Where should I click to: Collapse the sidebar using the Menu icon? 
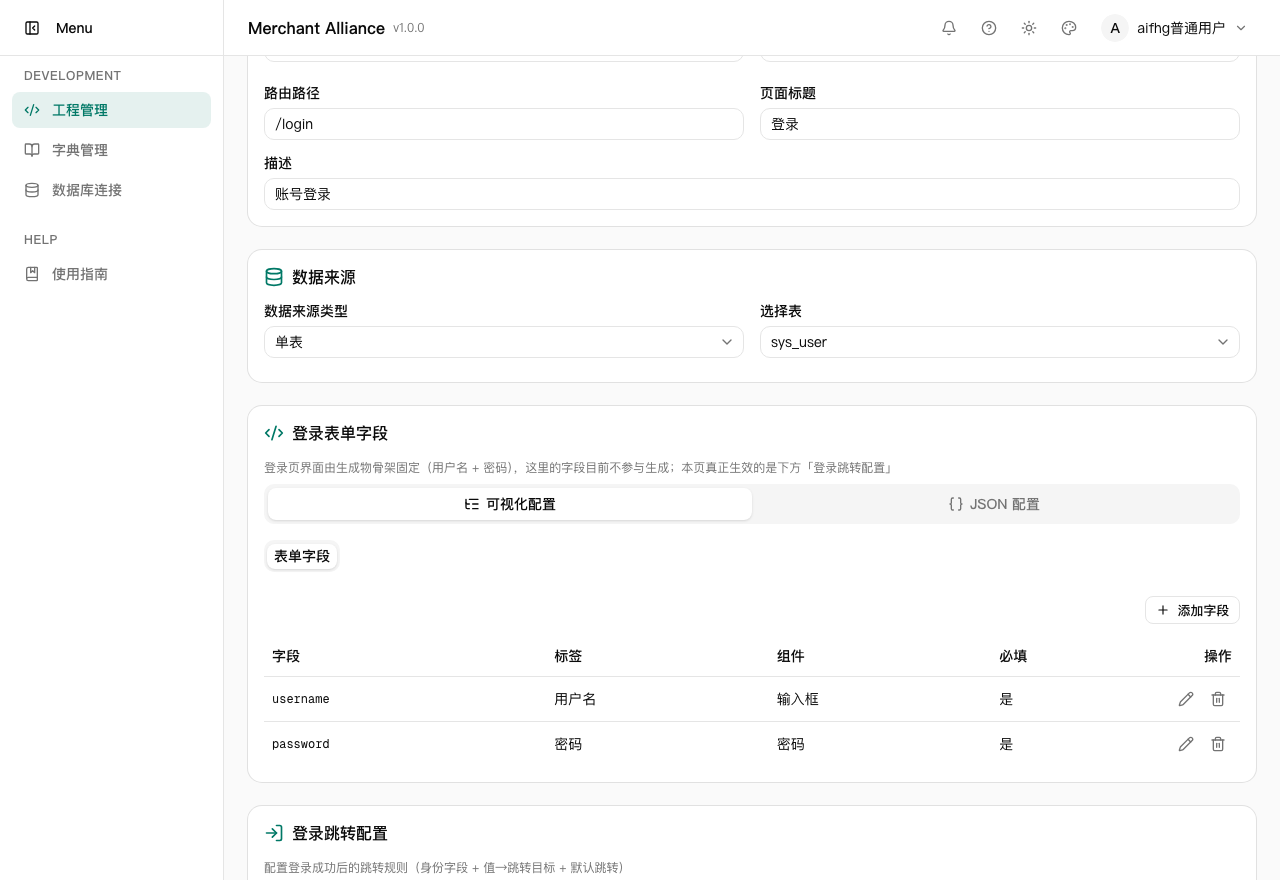(32, 28)
